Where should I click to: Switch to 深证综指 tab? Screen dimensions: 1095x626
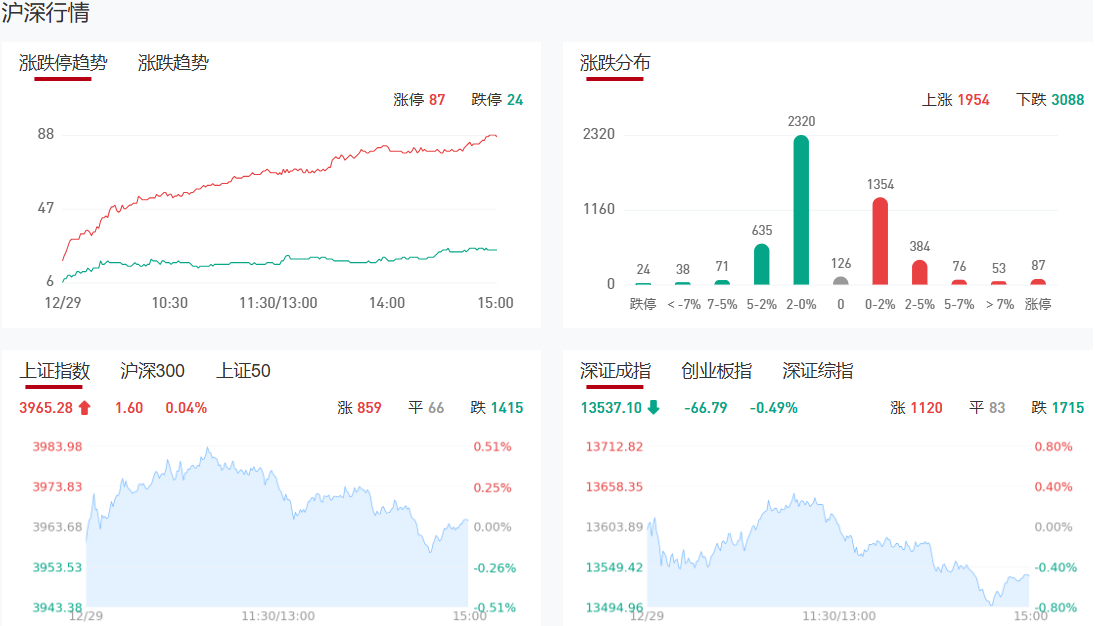point(818,371)
